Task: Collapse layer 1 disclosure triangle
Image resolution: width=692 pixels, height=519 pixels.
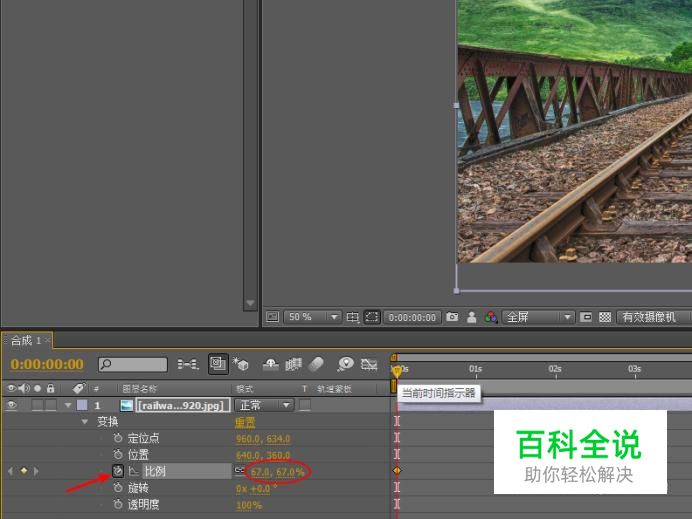Action: (68, 405)
